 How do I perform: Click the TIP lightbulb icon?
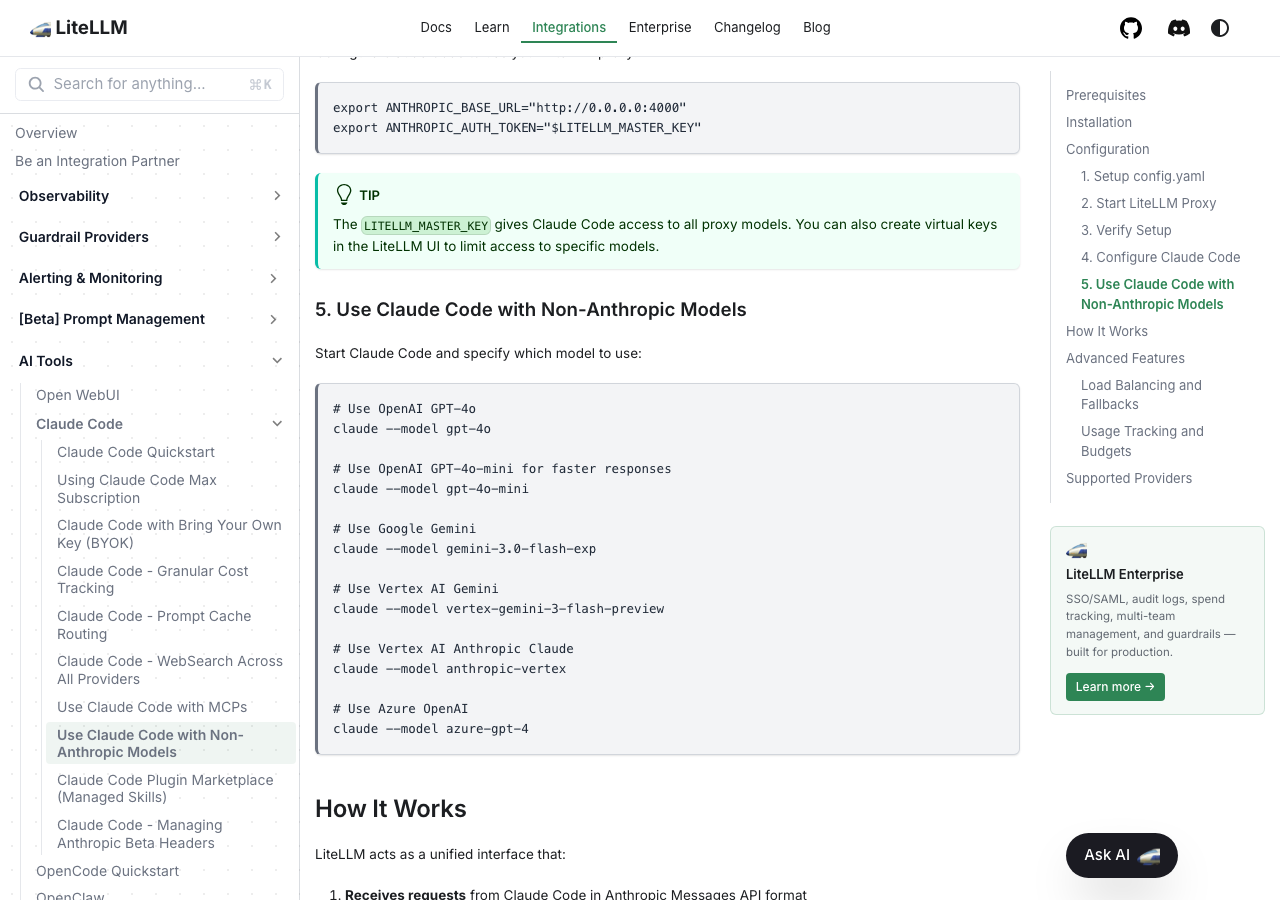[x=344, y=195]
